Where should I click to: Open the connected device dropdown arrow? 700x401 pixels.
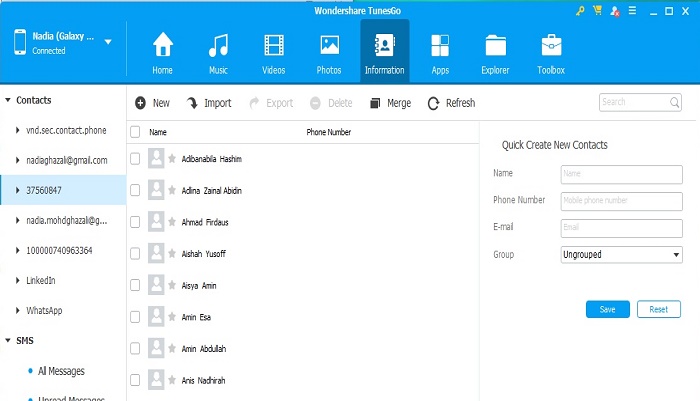[108, 43]
